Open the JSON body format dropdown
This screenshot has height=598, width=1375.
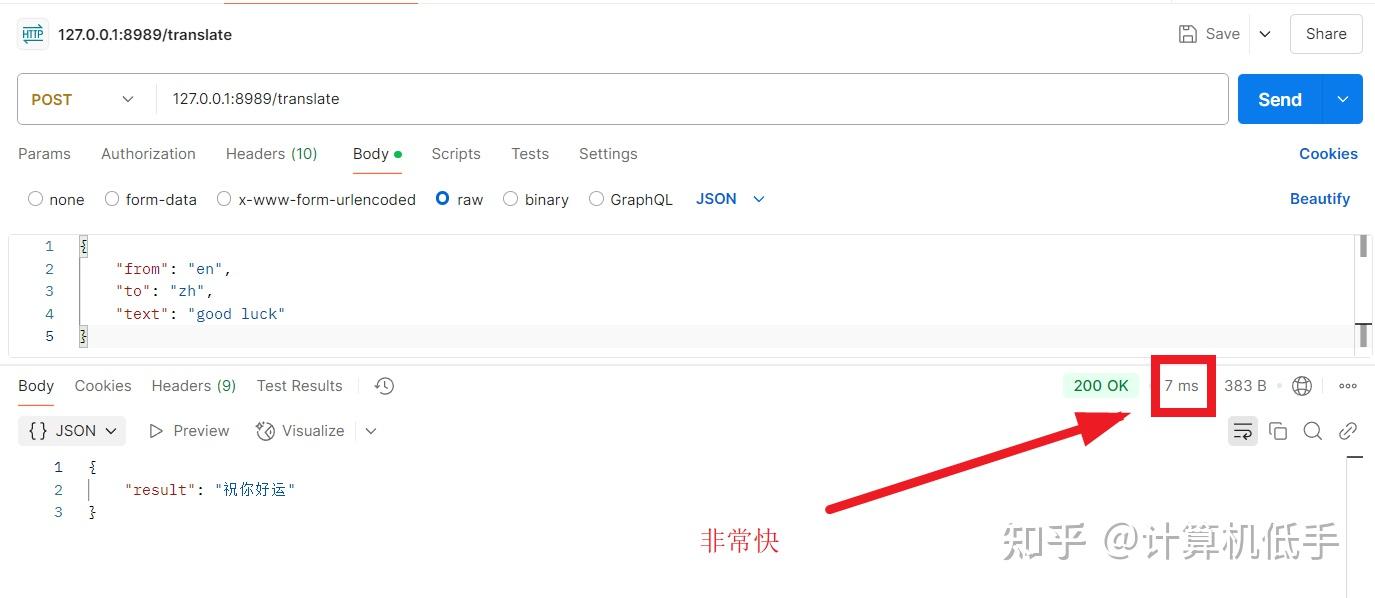tap(730, 199)
